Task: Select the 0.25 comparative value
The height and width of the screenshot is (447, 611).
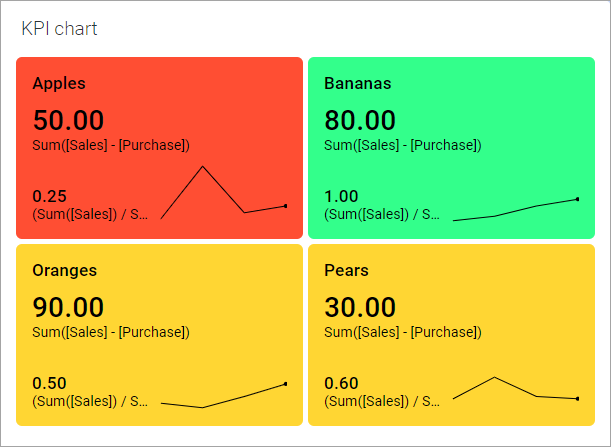Action: (49, 196)
